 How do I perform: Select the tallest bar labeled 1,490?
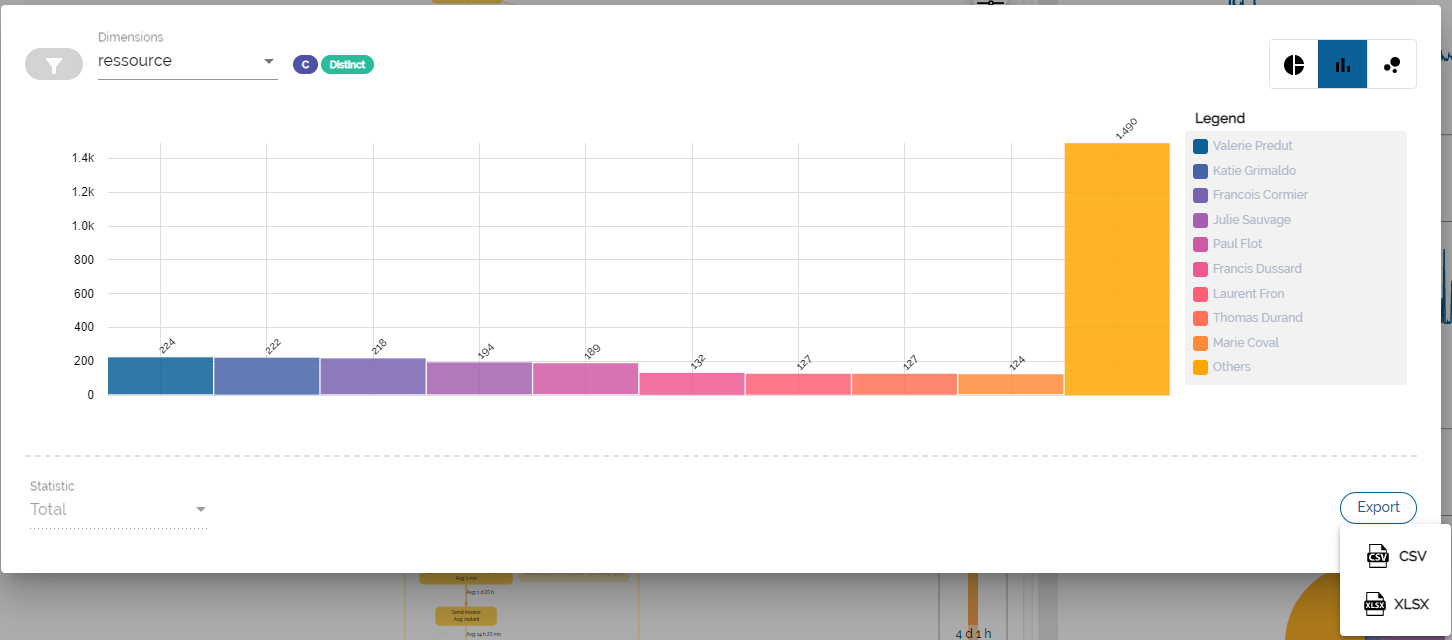tap(1117, 270)
